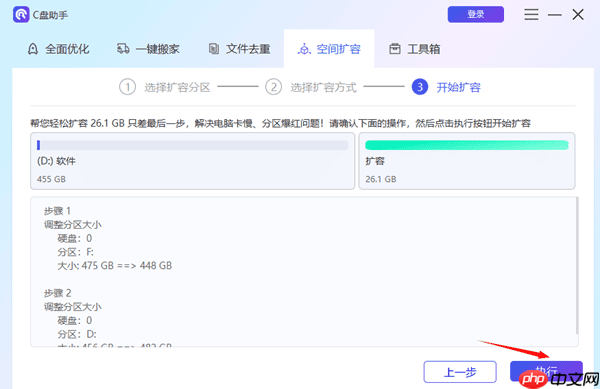The height and width of the screenshot is (389, 600).
Task: Click 调整分区大小 under 步骤 2
Action: coord(73,307)
